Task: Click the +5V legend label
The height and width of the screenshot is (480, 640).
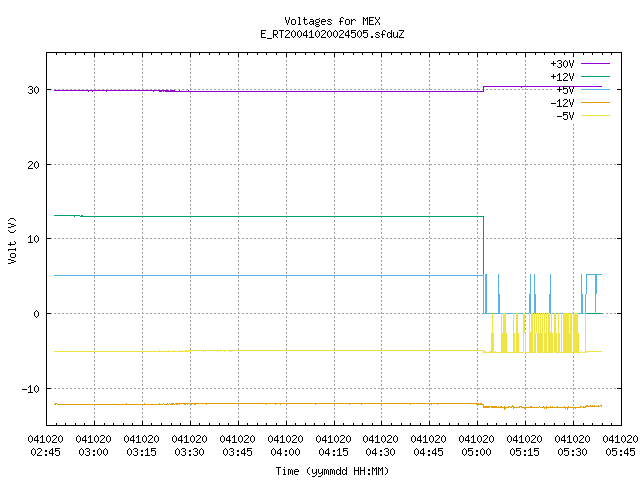Action: 565,90
